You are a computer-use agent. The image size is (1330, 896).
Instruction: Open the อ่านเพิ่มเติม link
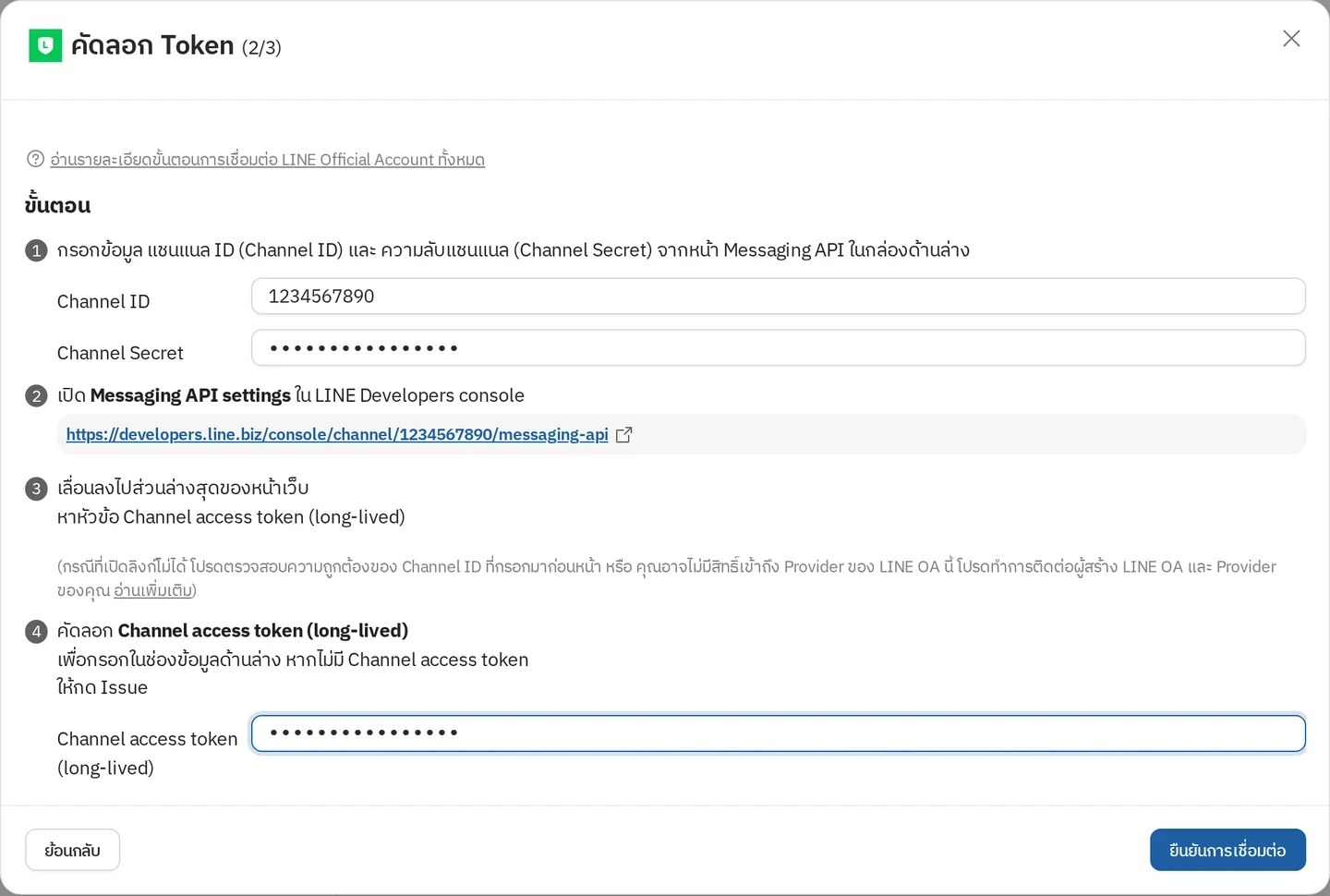[x=152, y=590]
